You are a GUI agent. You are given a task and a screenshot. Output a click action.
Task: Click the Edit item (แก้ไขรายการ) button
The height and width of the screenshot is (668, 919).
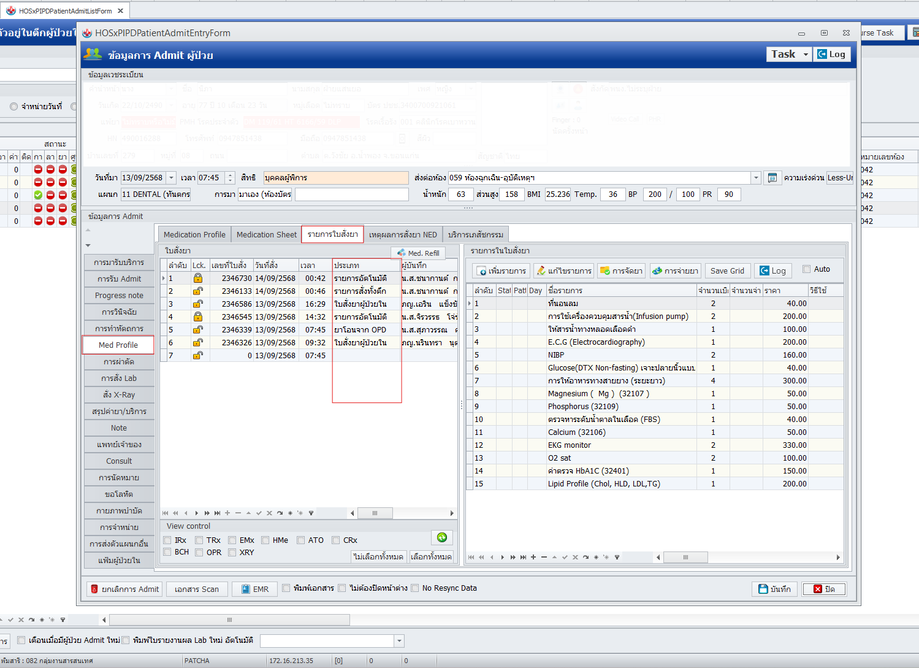tap(564, 271)
